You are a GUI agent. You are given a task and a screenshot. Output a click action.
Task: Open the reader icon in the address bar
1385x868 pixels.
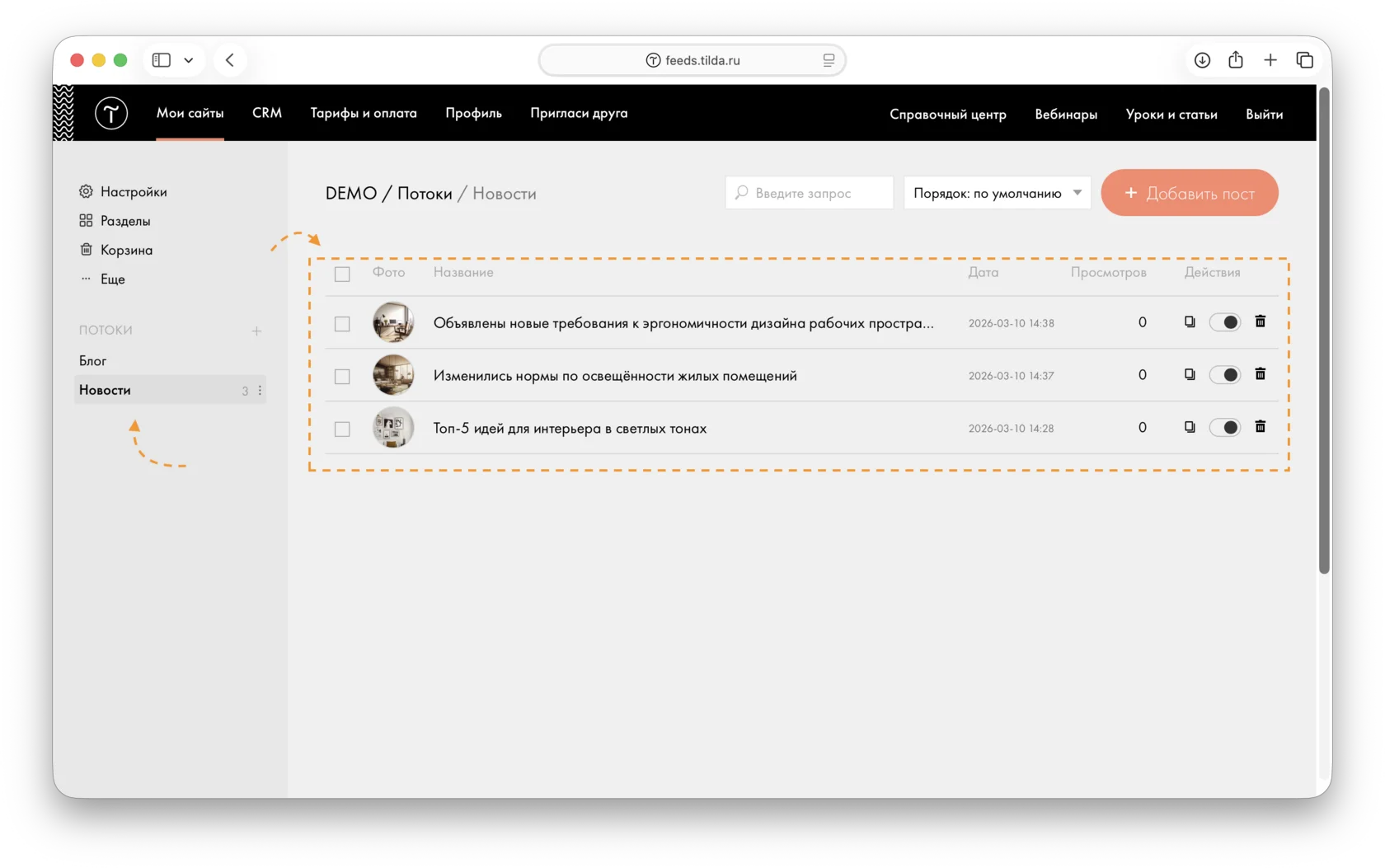click(x=829, y=60)
